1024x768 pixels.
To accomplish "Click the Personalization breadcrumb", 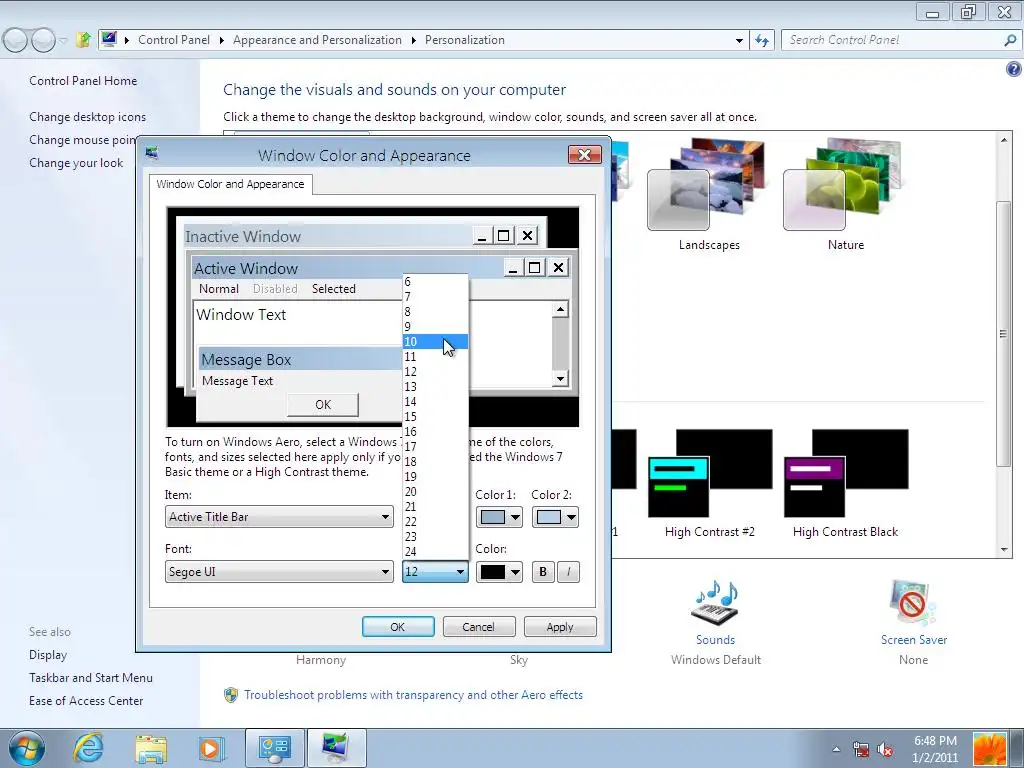I will [465, 40].
